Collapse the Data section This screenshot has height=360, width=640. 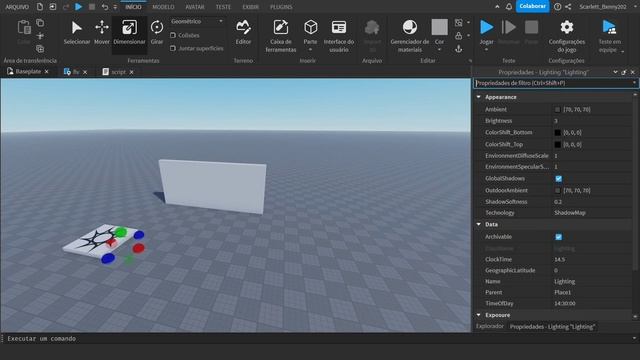coord(479,224)
